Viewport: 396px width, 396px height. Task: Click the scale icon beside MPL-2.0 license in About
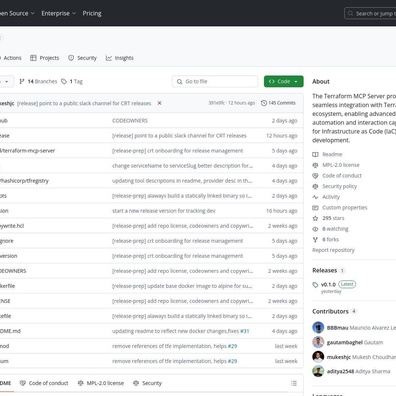coord(315,165)
